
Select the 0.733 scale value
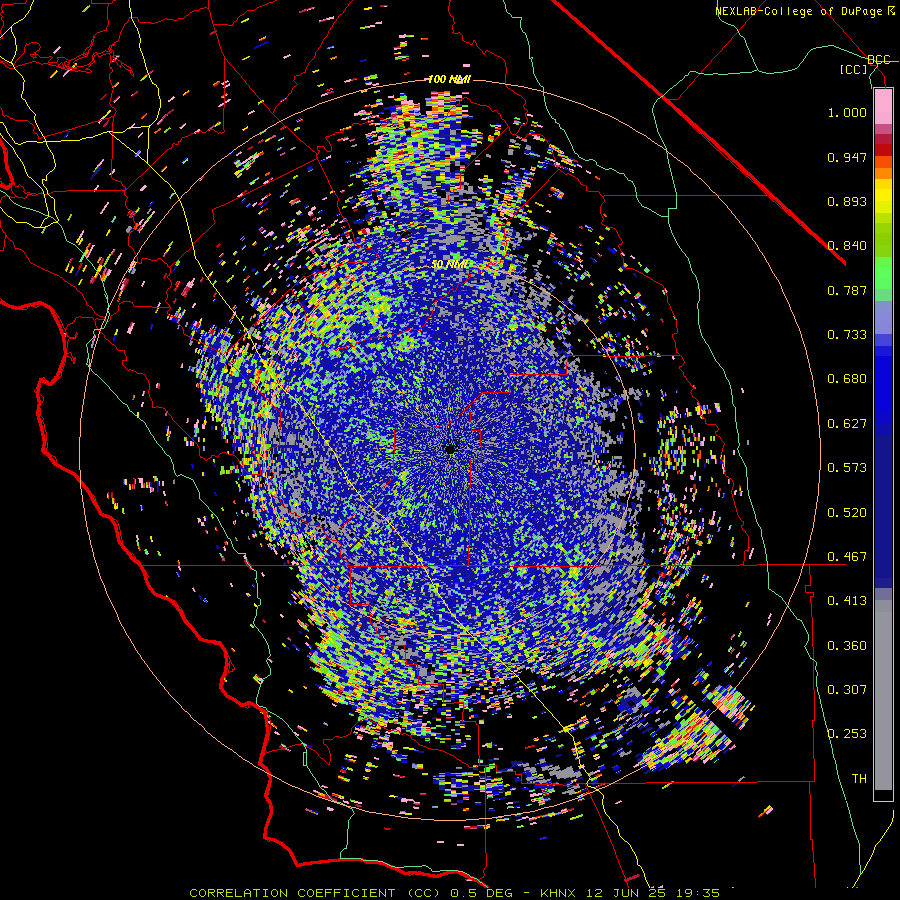(x=847, y=335)
